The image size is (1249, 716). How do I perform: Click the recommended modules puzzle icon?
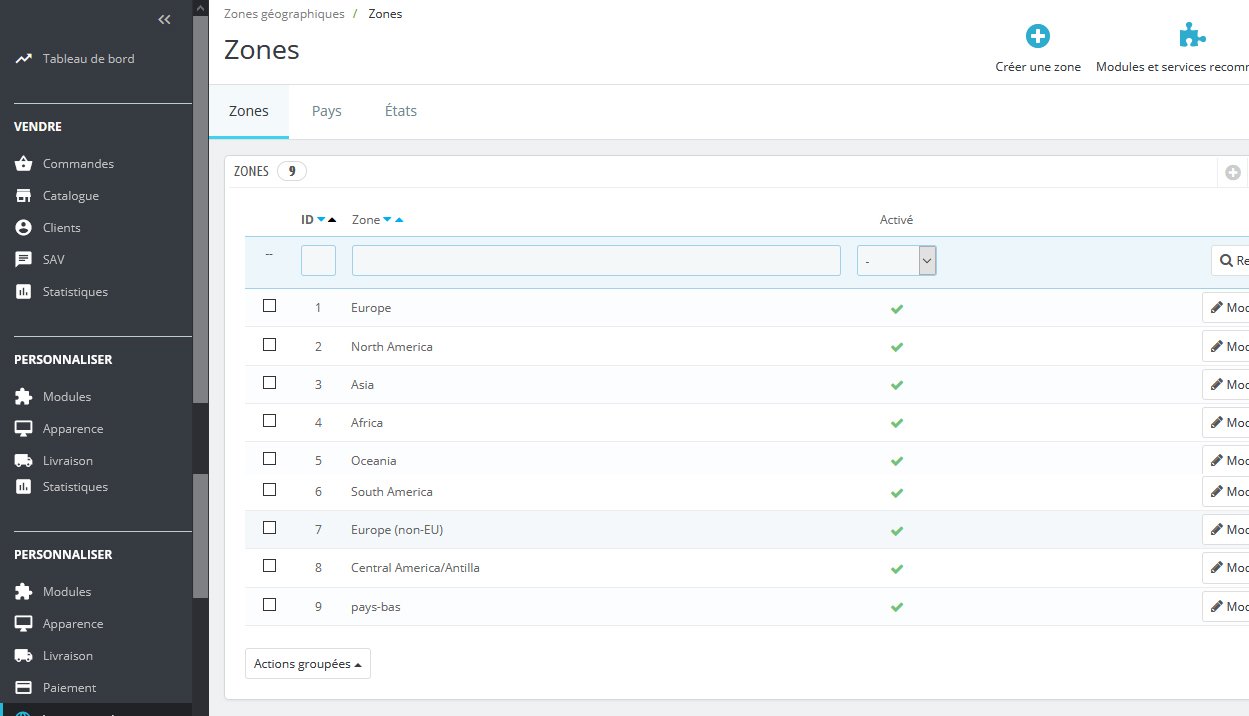(1191, 37)
